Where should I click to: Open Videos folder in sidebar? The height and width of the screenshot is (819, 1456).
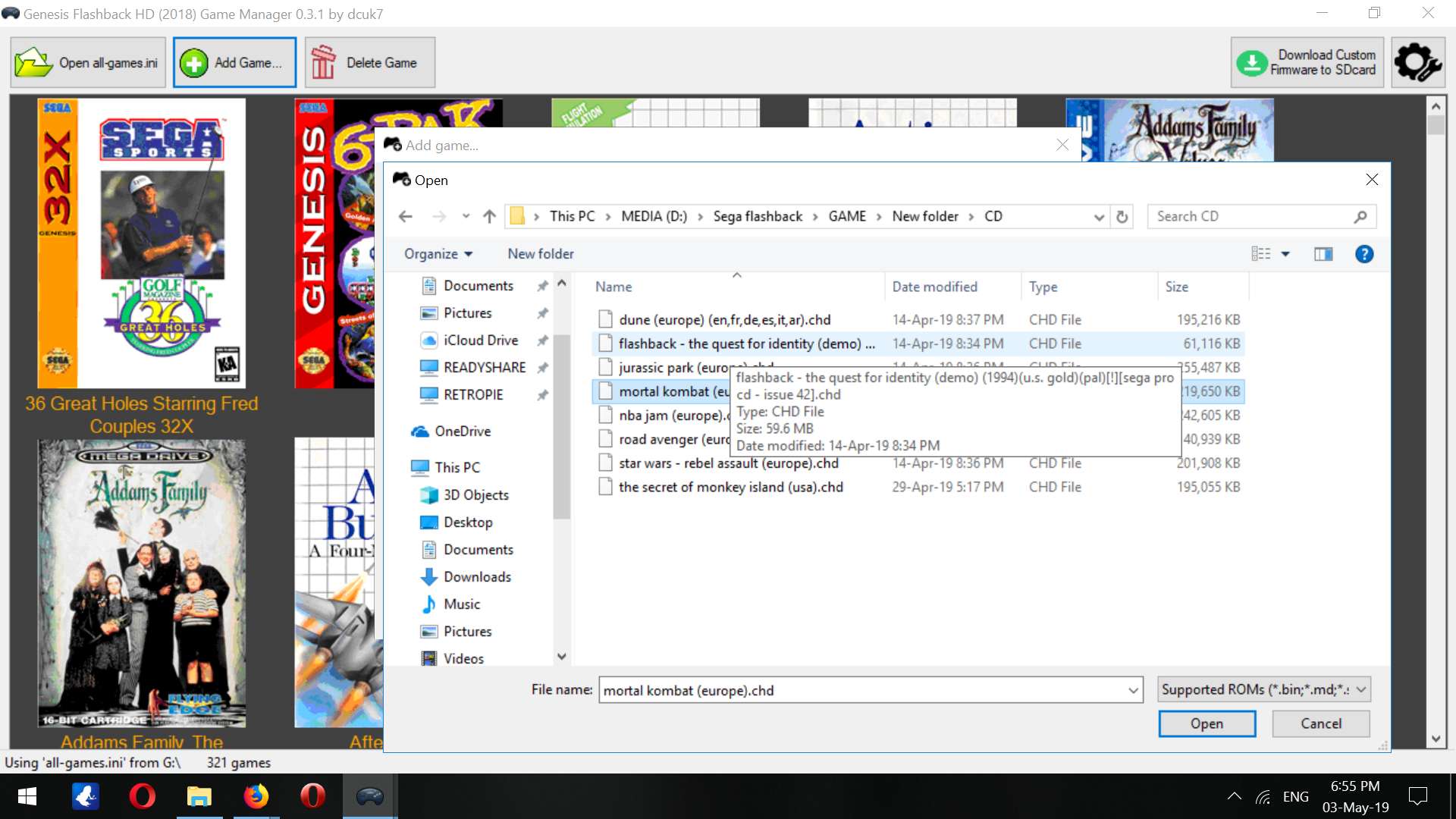tap(463, 659)
